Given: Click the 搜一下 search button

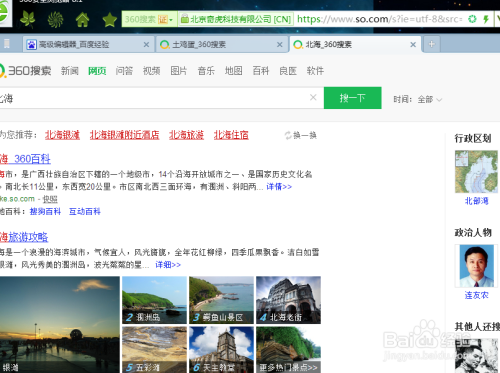Looking at the screenshot, I should pyautogui.click(x=353, y=98).
